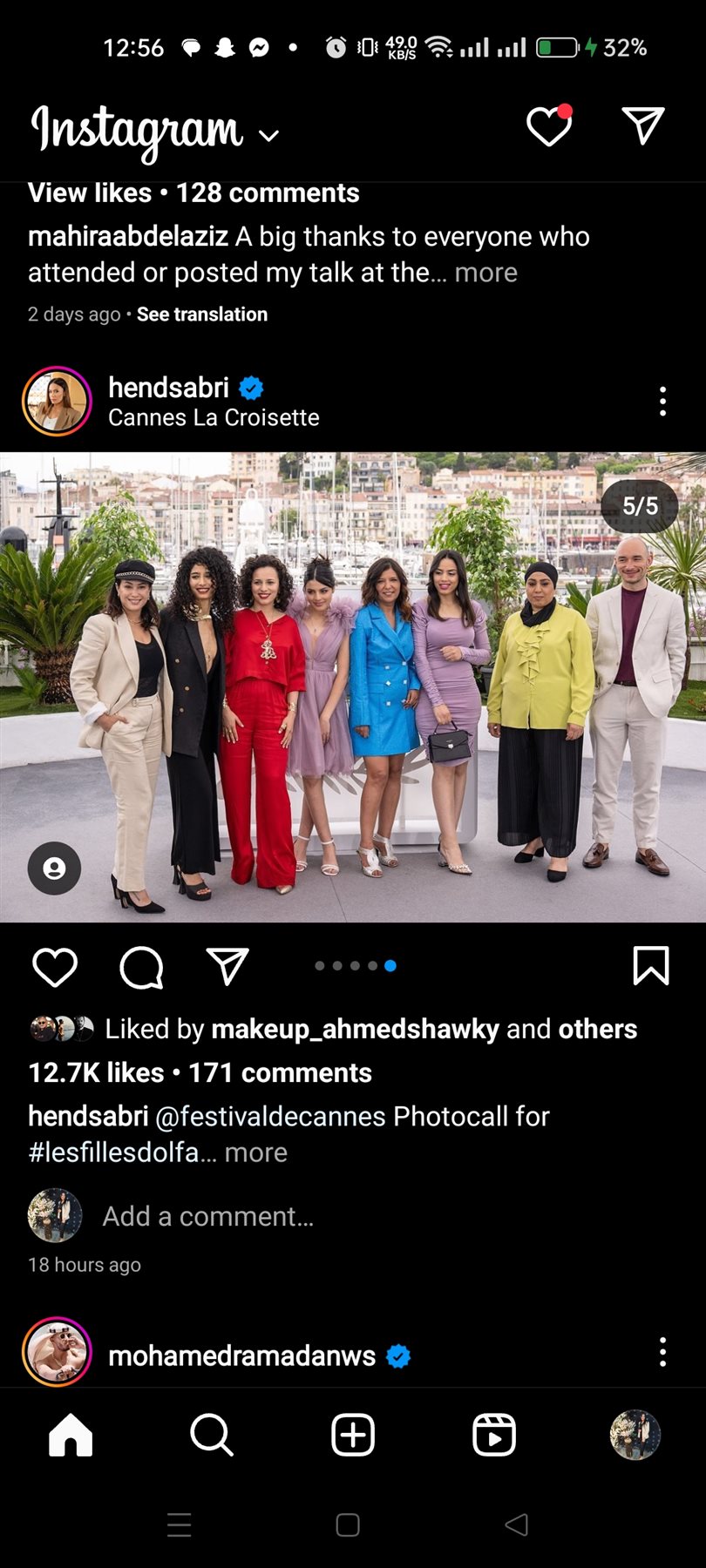Open options menu for hendsabri post
The height and width of the screenshot is (1568, 706).
pos(662,402)
